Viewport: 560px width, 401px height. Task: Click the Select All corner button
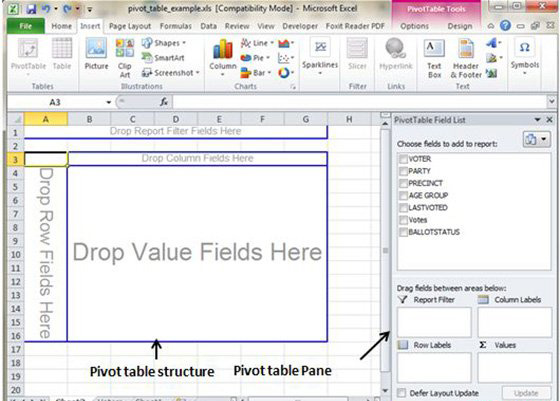[x=15, y=119]
